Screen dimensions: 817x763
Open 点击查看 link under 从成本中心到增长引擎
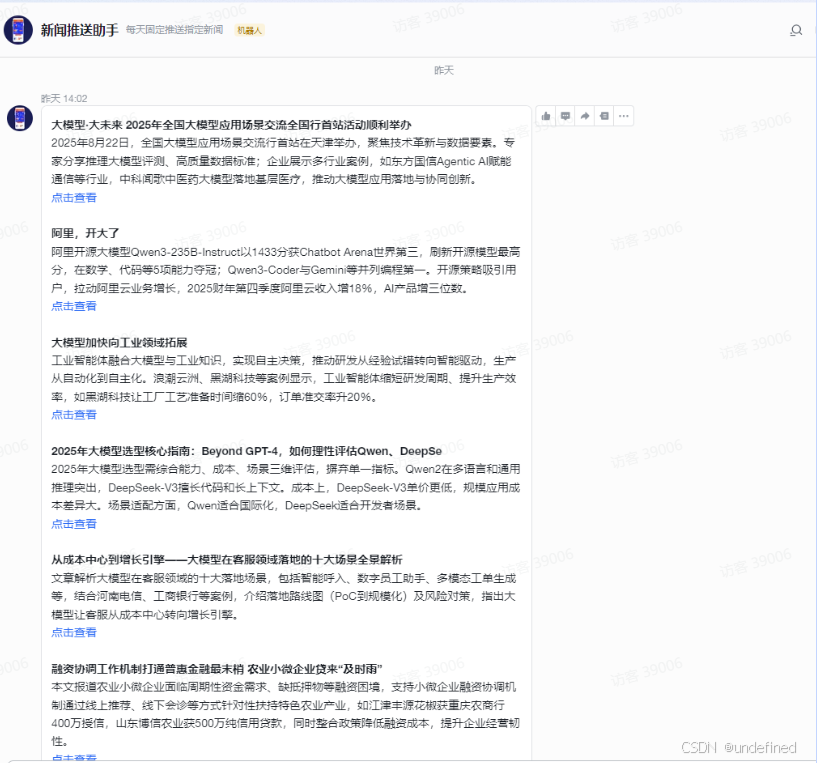click(74, 632)
